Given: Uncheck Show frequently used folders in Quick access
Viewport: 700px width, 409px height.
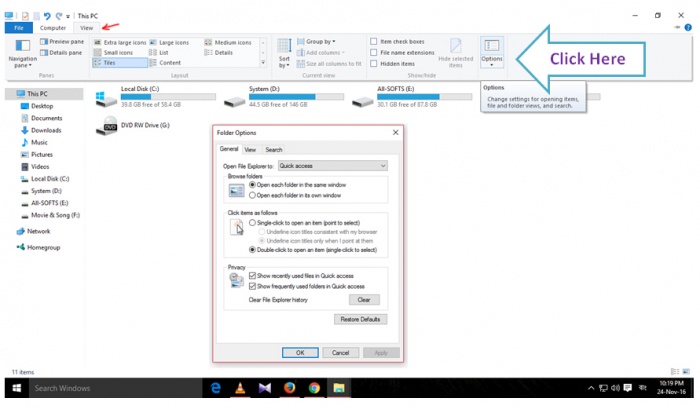Looking at the screenshot, I should [252, 287].
